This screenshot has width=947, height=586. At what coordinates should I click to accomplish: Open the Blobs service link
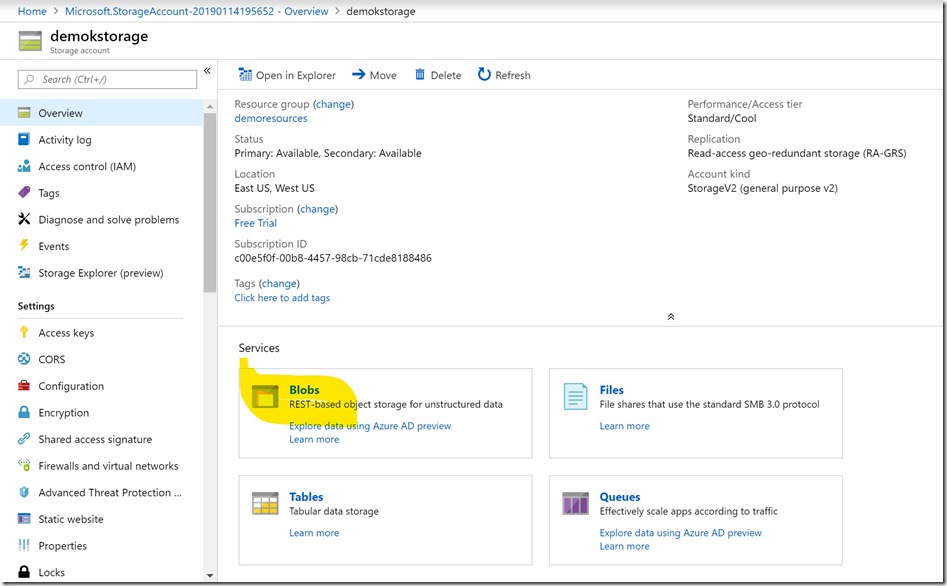pyautogui.click(x=304, y=390)
